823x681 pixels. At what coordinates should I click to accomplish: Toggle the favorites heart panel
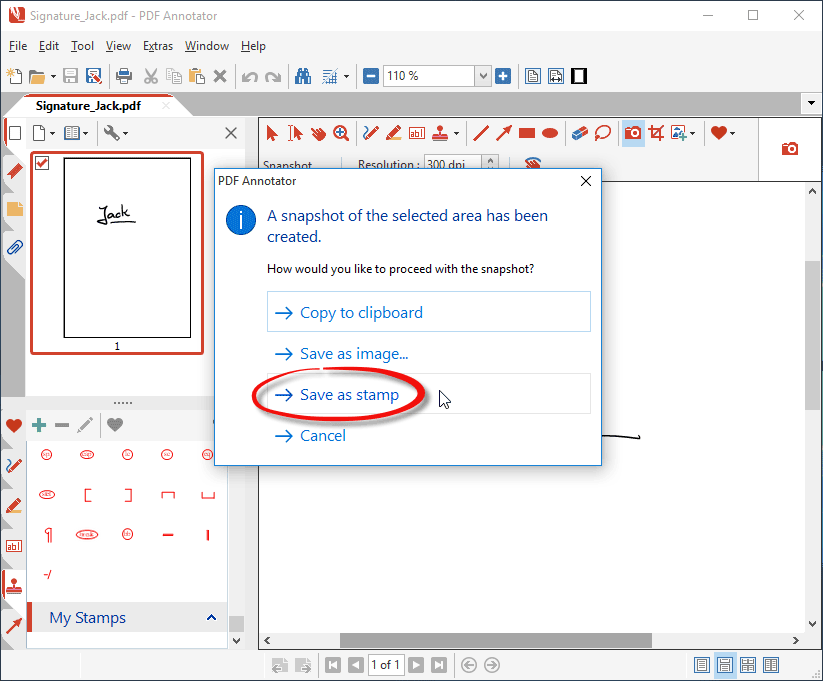click(14, 424)
